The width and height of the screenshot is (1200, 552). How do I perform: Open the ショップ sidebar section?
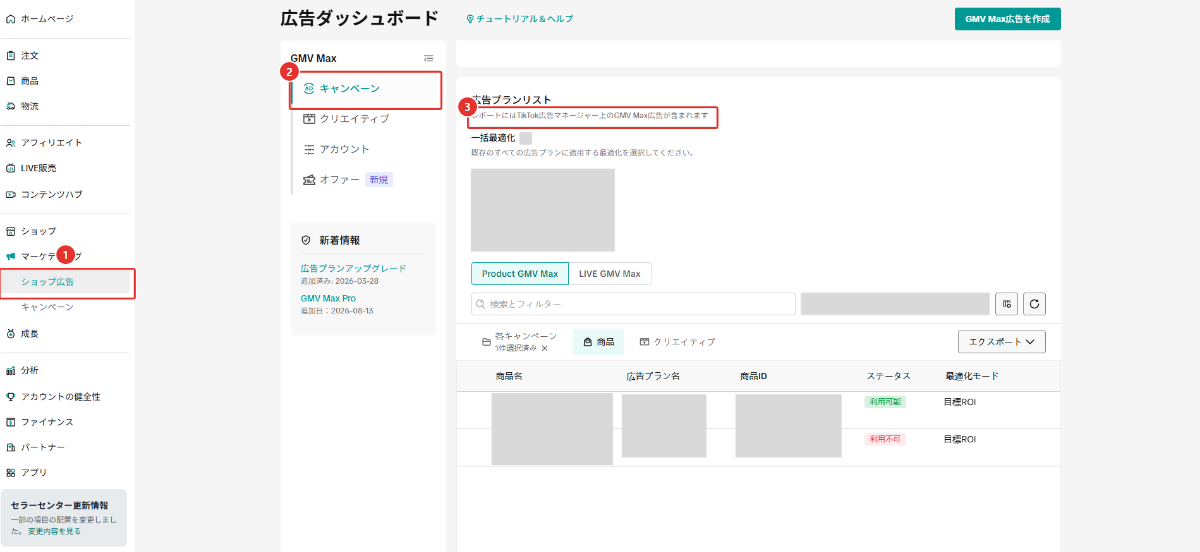[x=38, y=231]
